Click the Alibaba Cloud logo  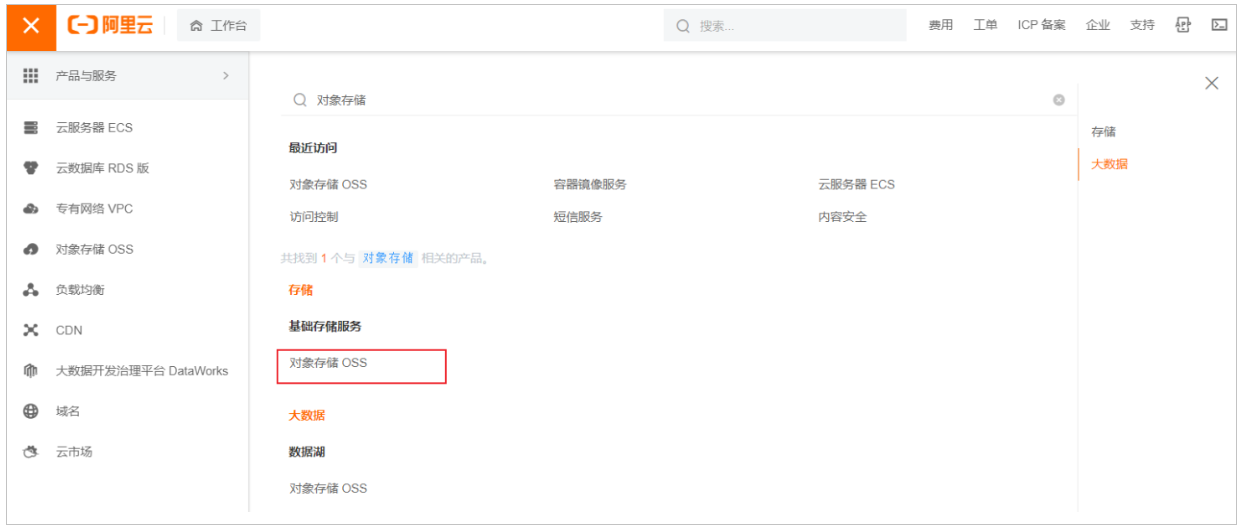click(110, 26)
